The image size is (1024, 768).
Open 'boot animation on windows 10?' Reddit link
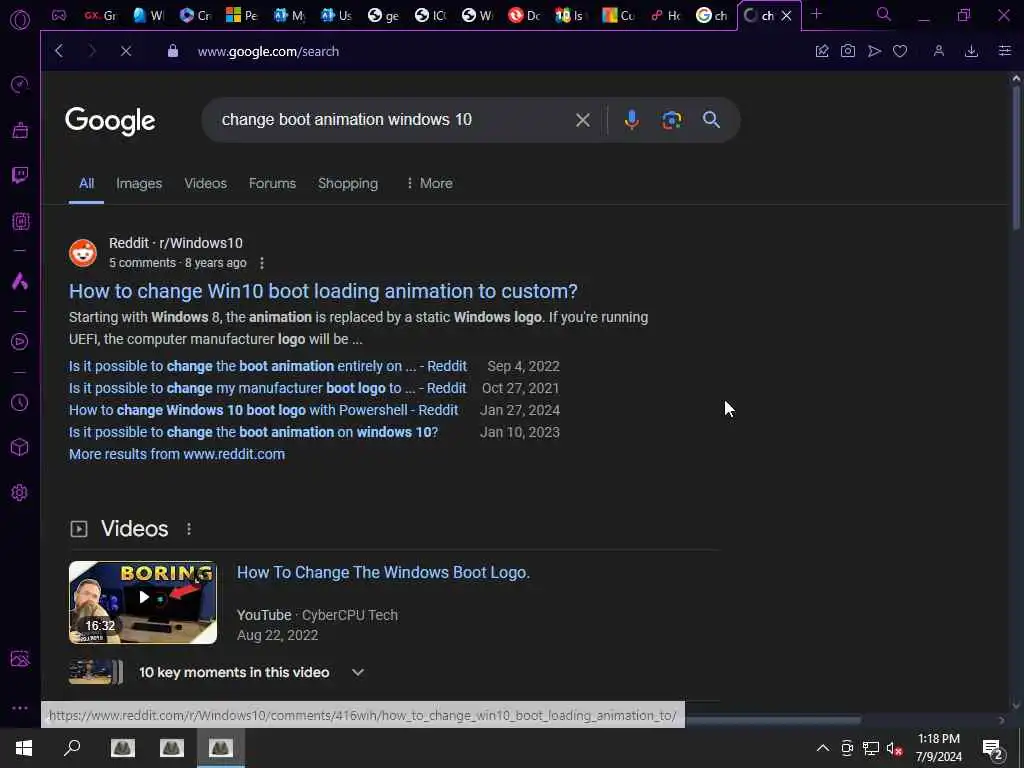[x=253, y=432]
